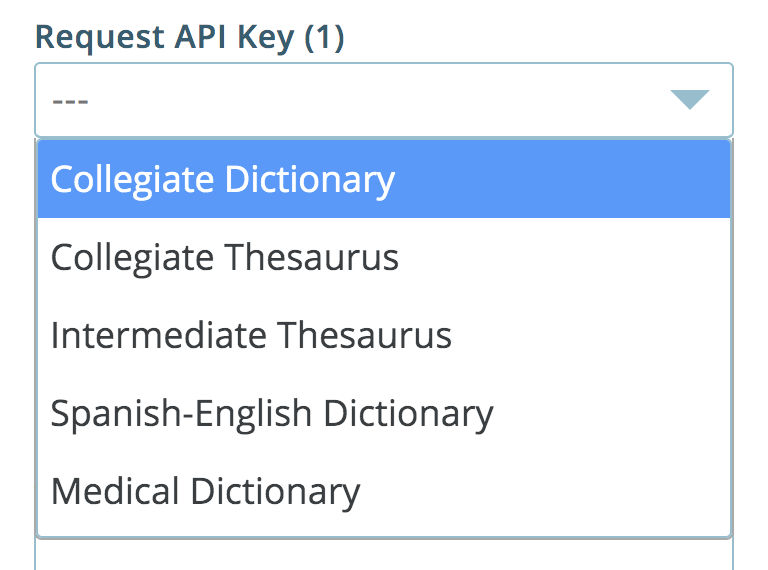Click the Request API Key (1) label
This screenshot has width=768, height=570.
190,37
